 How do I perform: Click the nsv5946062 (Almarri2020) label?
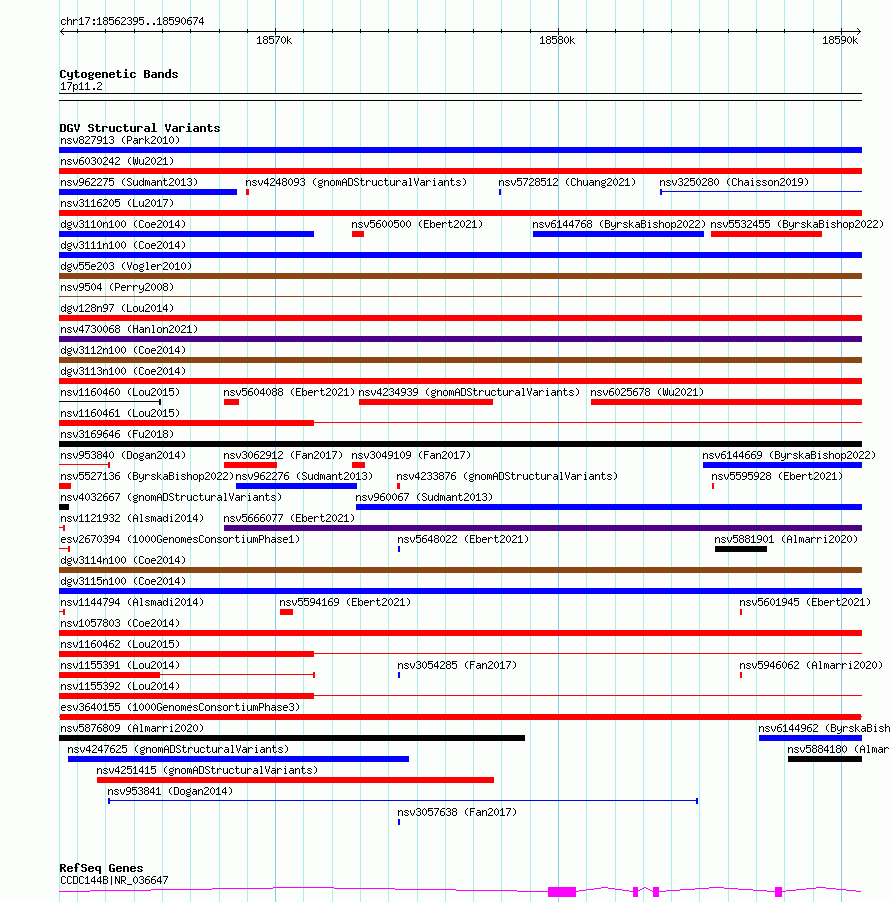pyautogui.click(x=811, y=665)
